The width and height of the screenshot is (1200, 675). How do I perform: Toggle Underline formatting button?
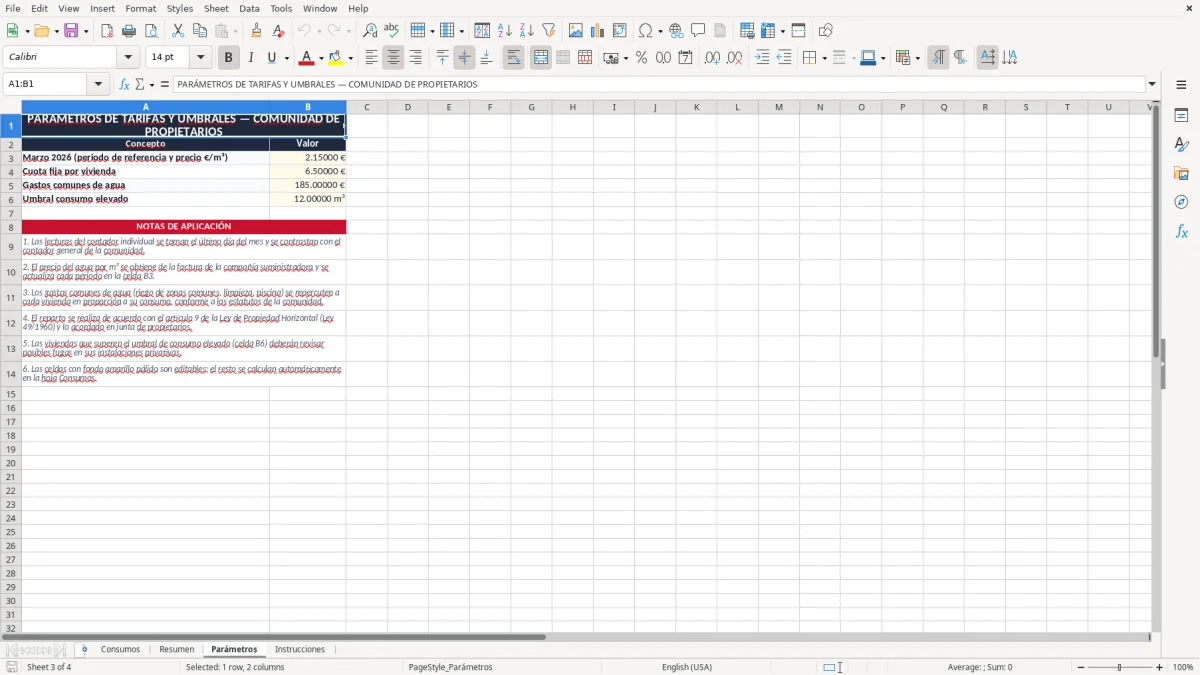point(271,58)
